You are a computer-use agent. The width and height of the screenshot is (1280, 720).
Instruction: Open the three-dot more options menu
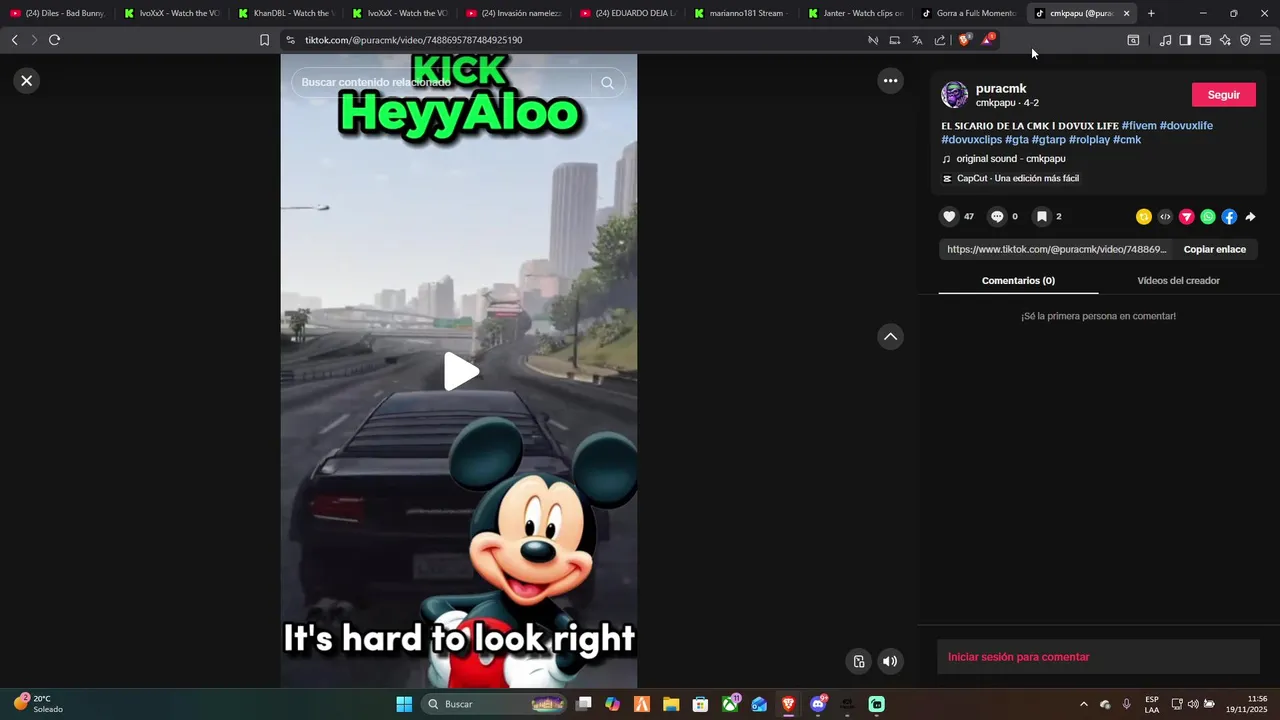tap(890, 81)
